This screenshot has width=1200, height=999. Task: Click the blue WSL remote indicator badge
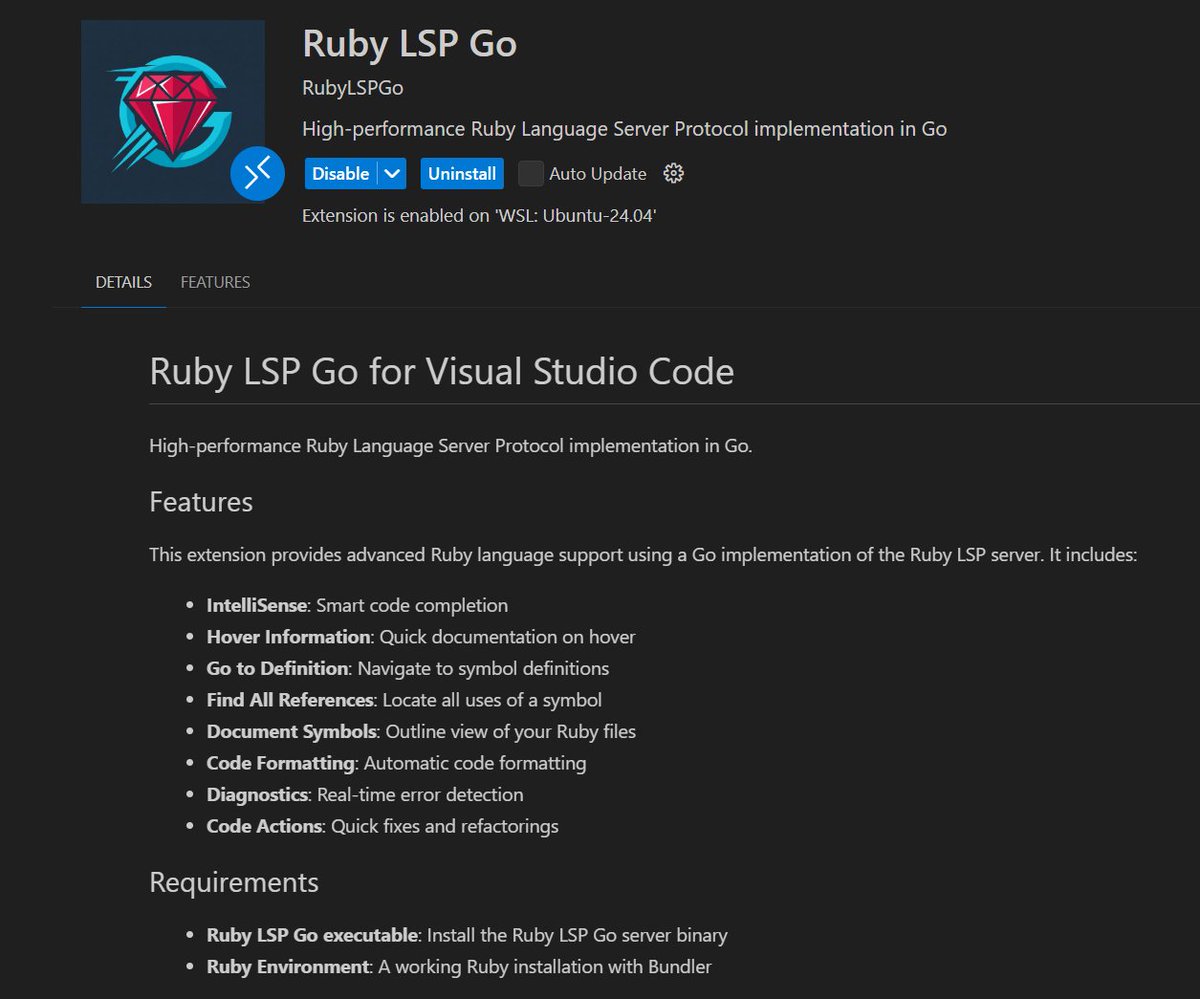point(257,173)
